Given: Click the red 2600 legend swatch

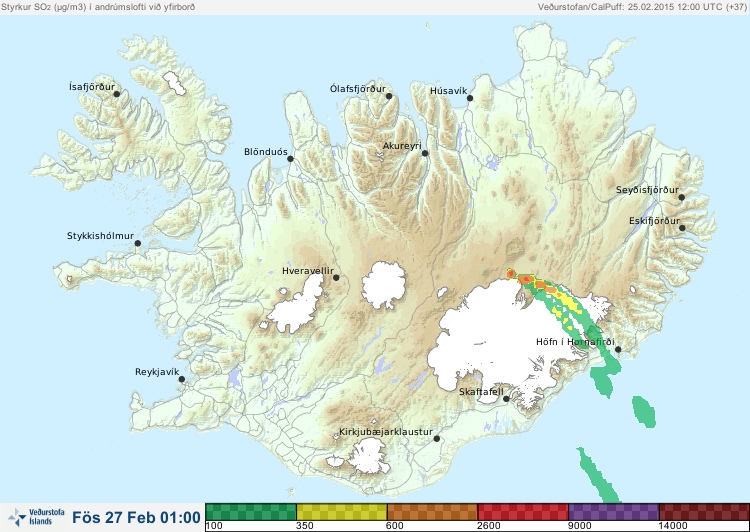Looking at the screenshot, I should pos(523,512).
